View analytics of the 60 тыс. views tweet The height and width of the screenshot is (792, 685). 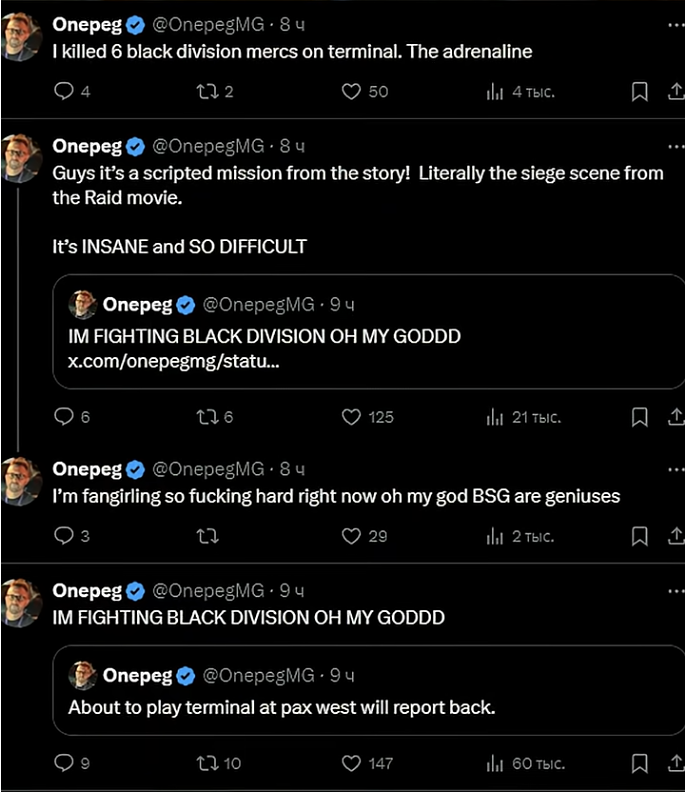(494, 763)
